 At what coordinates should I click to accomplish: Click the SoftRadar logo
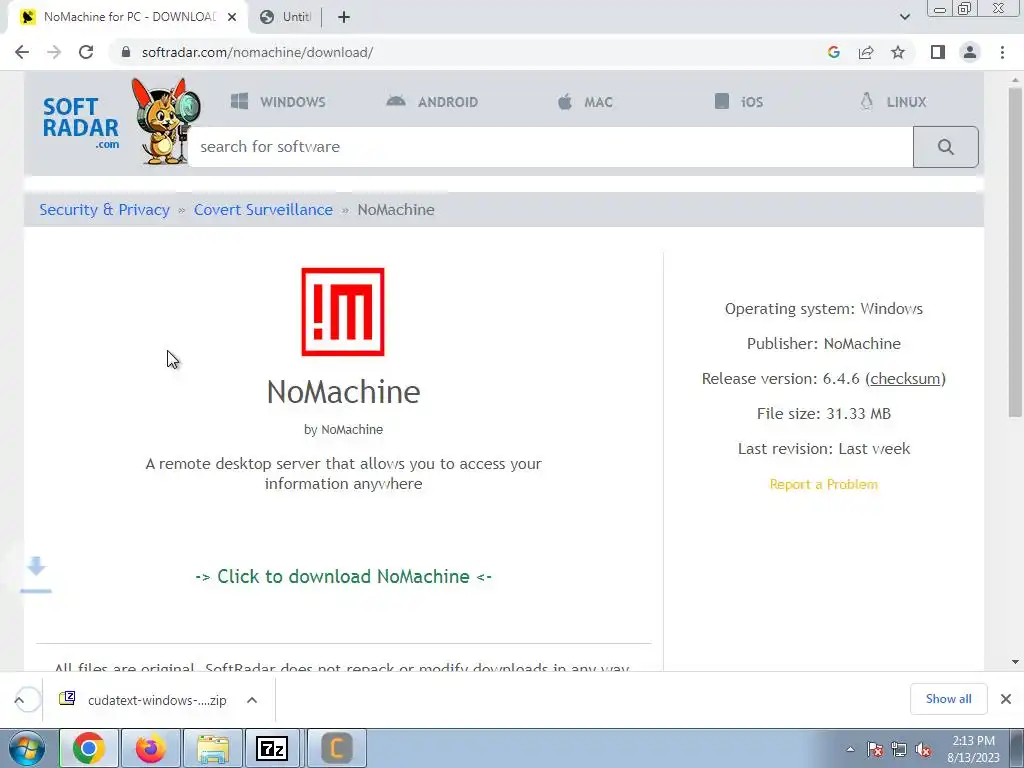(80, 123)
